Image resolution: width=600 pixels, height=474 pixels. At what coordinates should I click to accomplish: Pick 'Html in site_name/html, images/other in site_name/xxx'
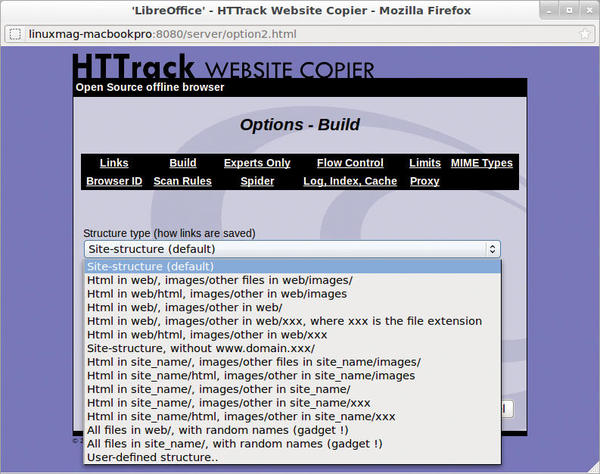click(x=292, y=417)
